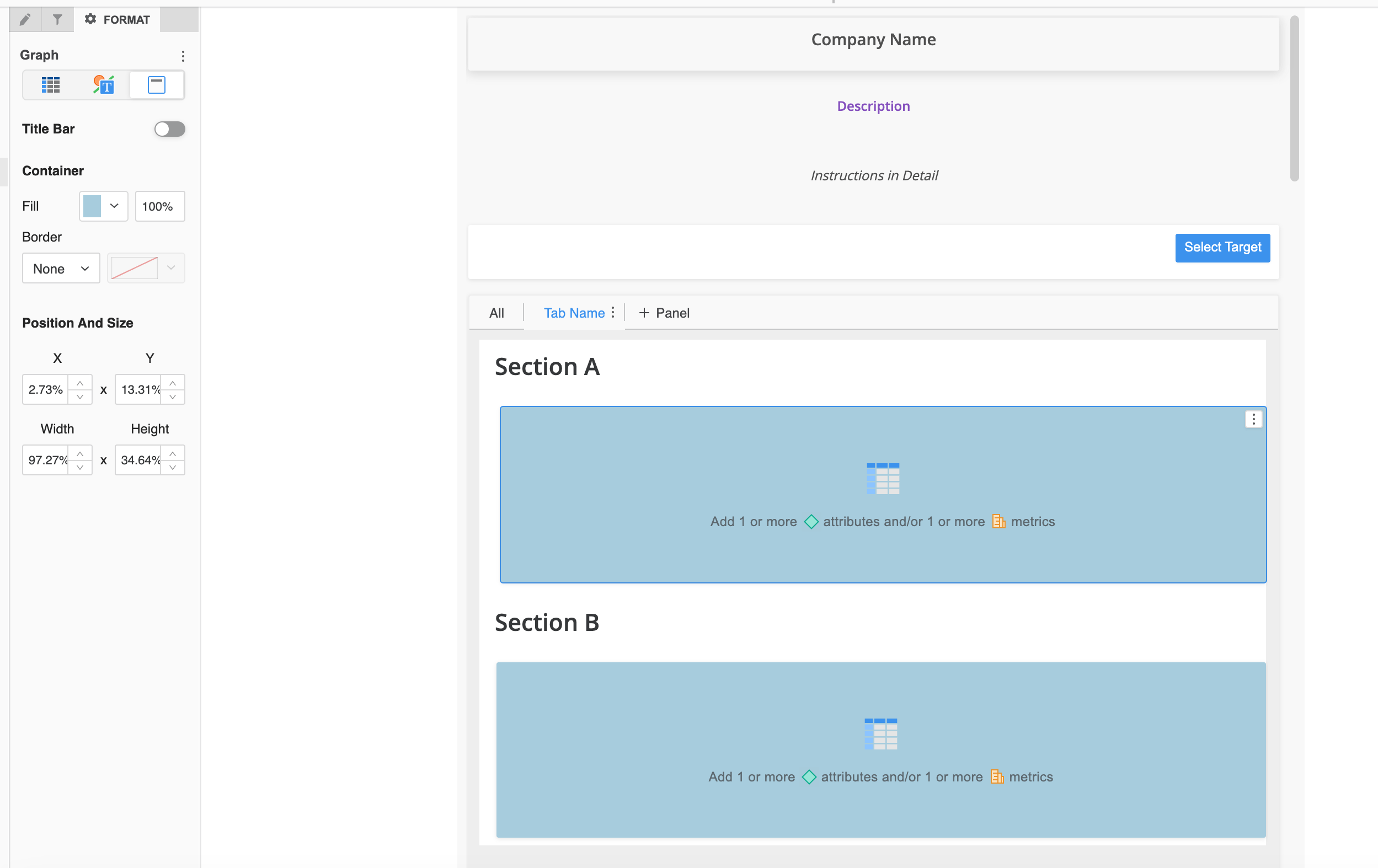Switch to the FORMAT tab
Viewport: 1378px width, 868px height.
[x=117, y=20]
